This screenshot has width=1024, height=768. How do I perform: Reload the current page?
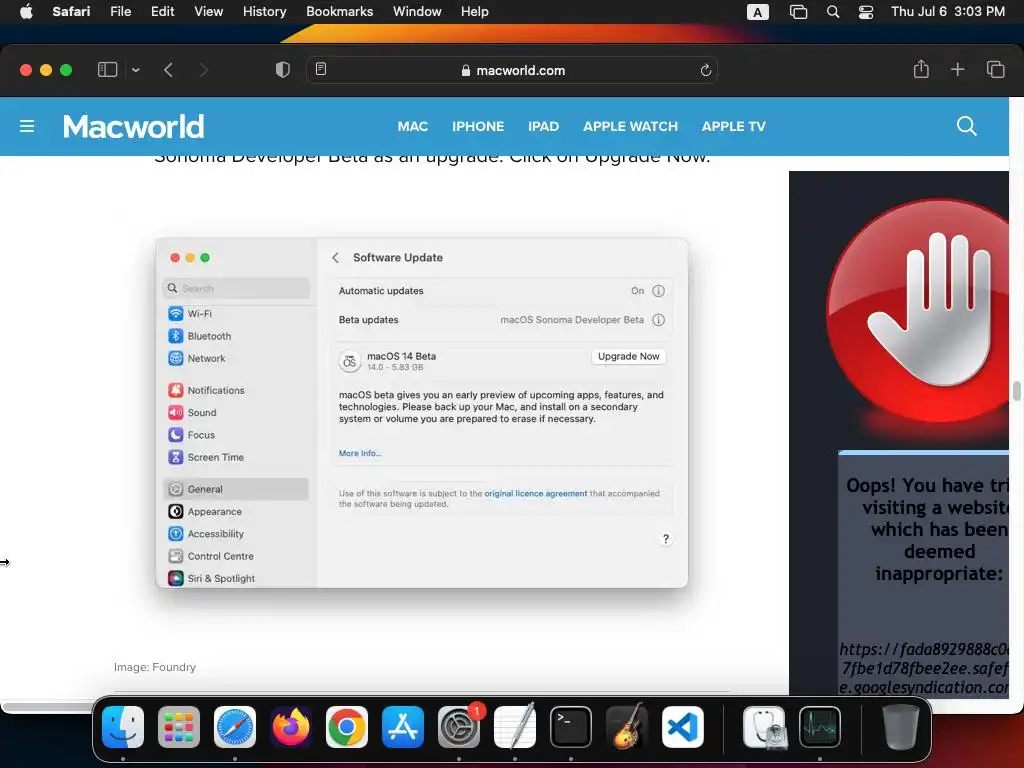pos(705,70)
